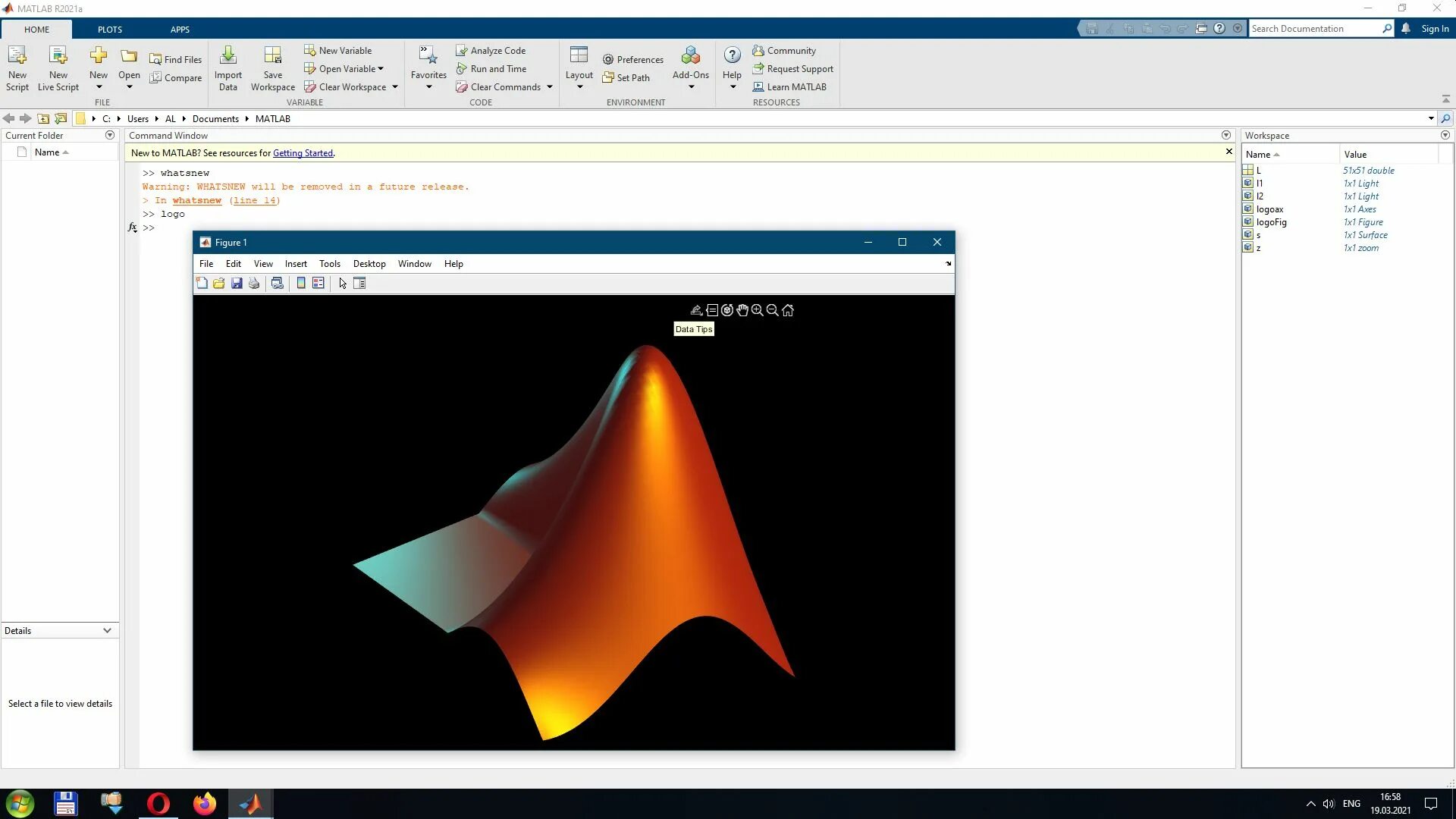This screenshot has width=1456, height=819.
Task: Click Zoom In on figure axes
Action: pyautogui.click(x=757, y=310)
